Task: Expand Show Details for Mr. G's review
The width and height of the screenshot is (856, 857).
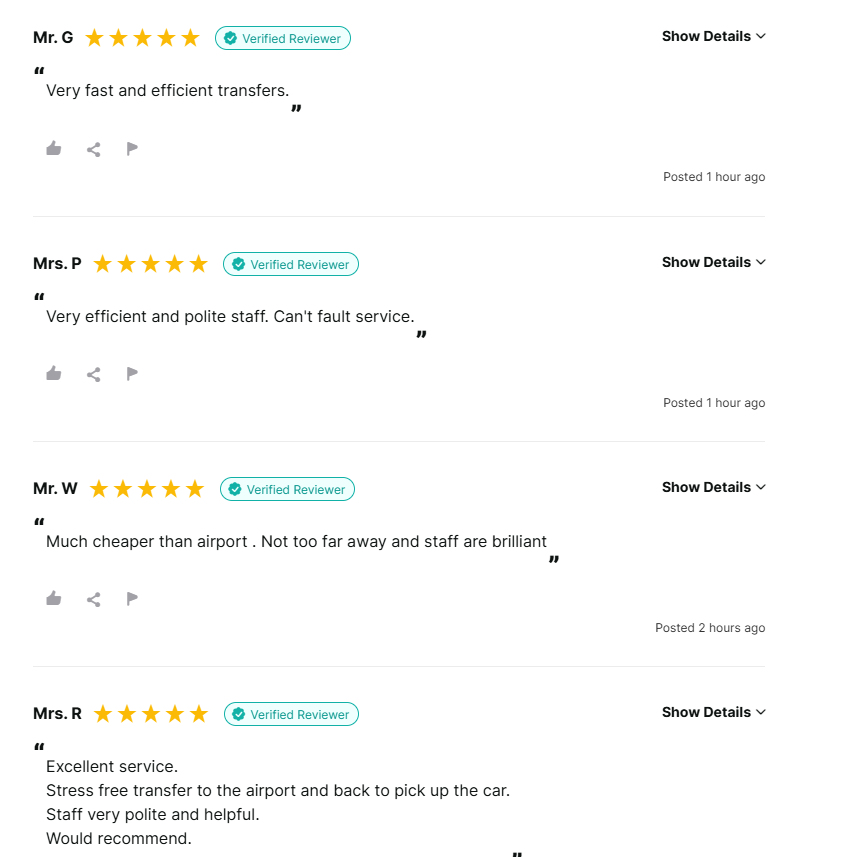Action: pos(713,36)
